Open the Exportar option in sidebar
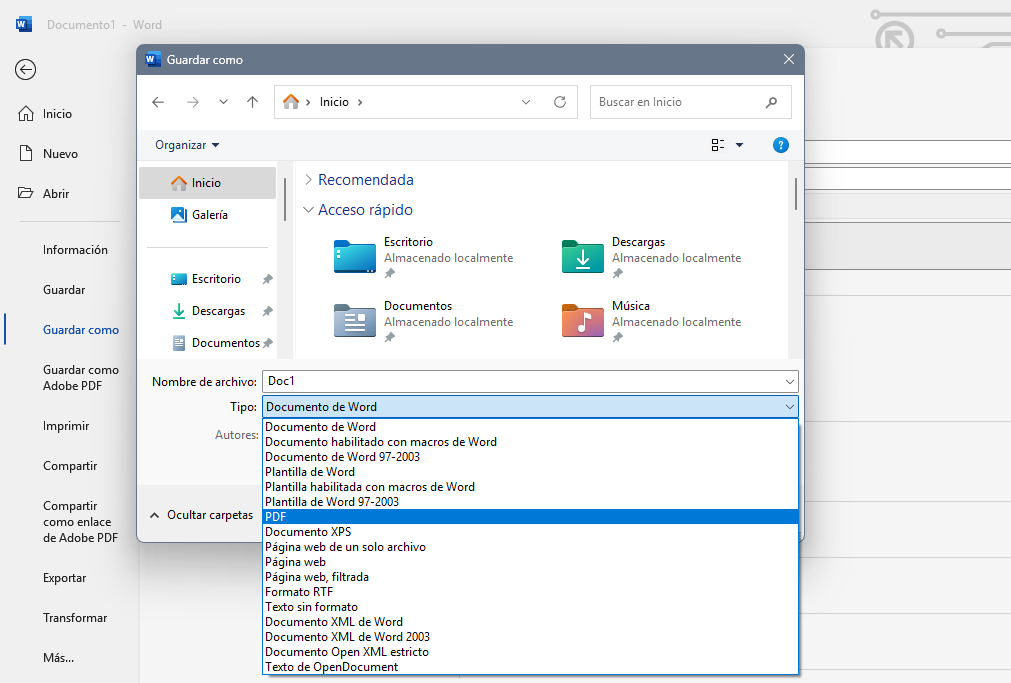 65,578
